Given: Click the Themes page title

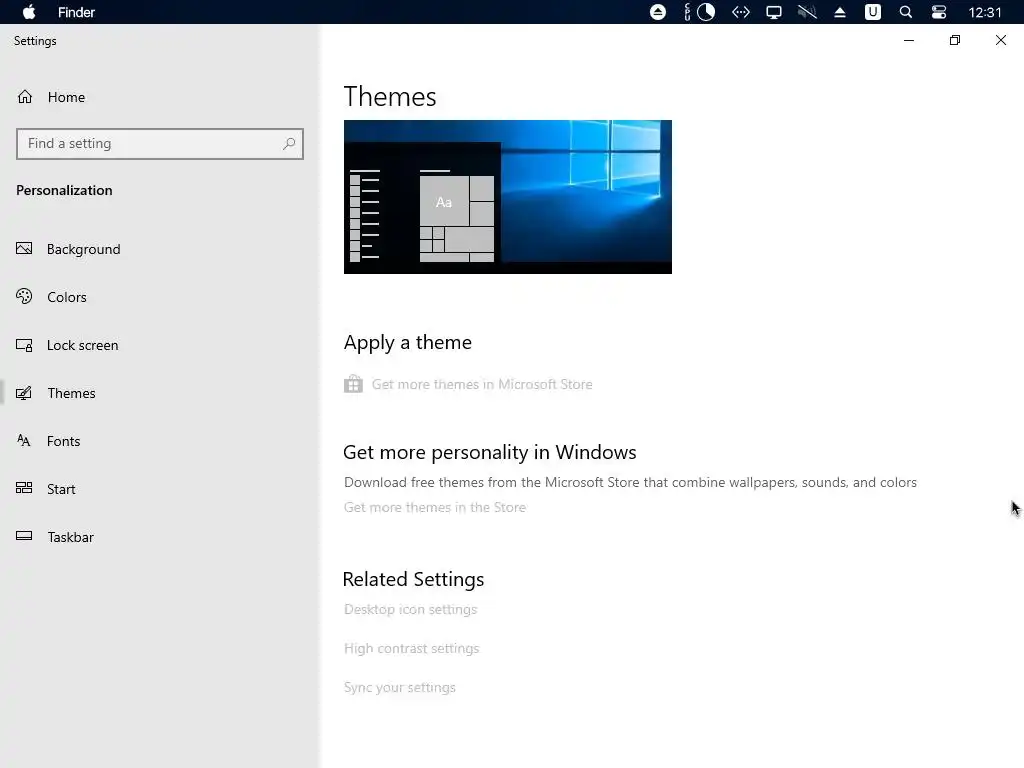Looking at the screenshot, I should coord(390,97).
